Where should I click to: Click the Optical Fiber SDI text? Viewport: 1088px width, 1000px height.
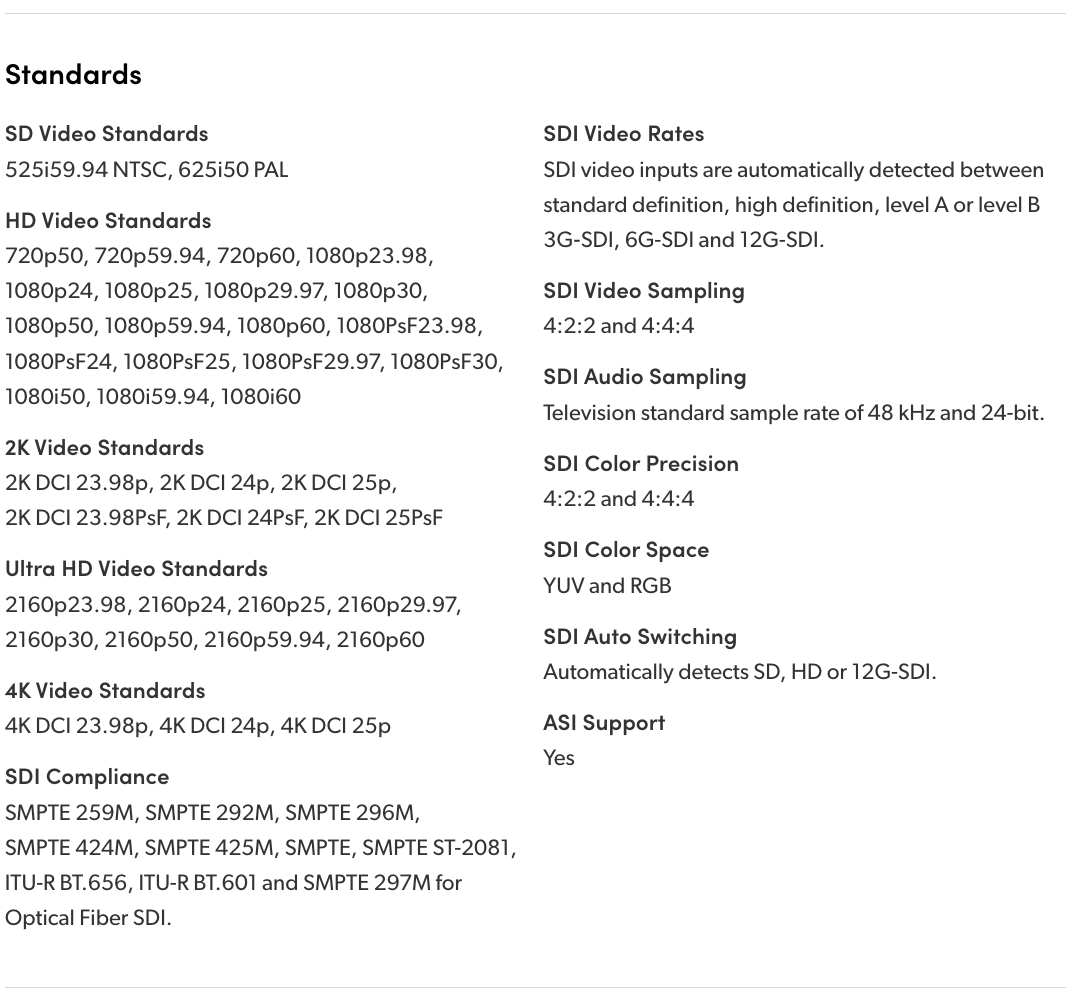point(88,918)
